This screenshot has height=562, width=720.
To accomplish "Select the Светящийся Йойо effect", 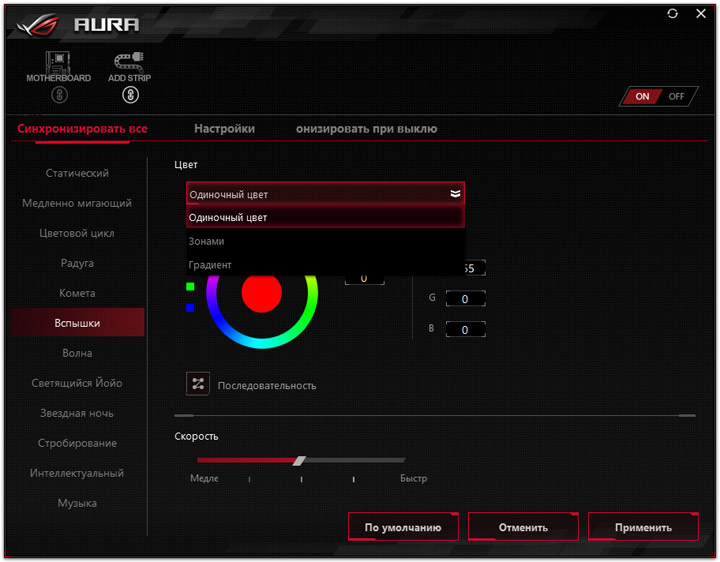I will pos(77,383).
